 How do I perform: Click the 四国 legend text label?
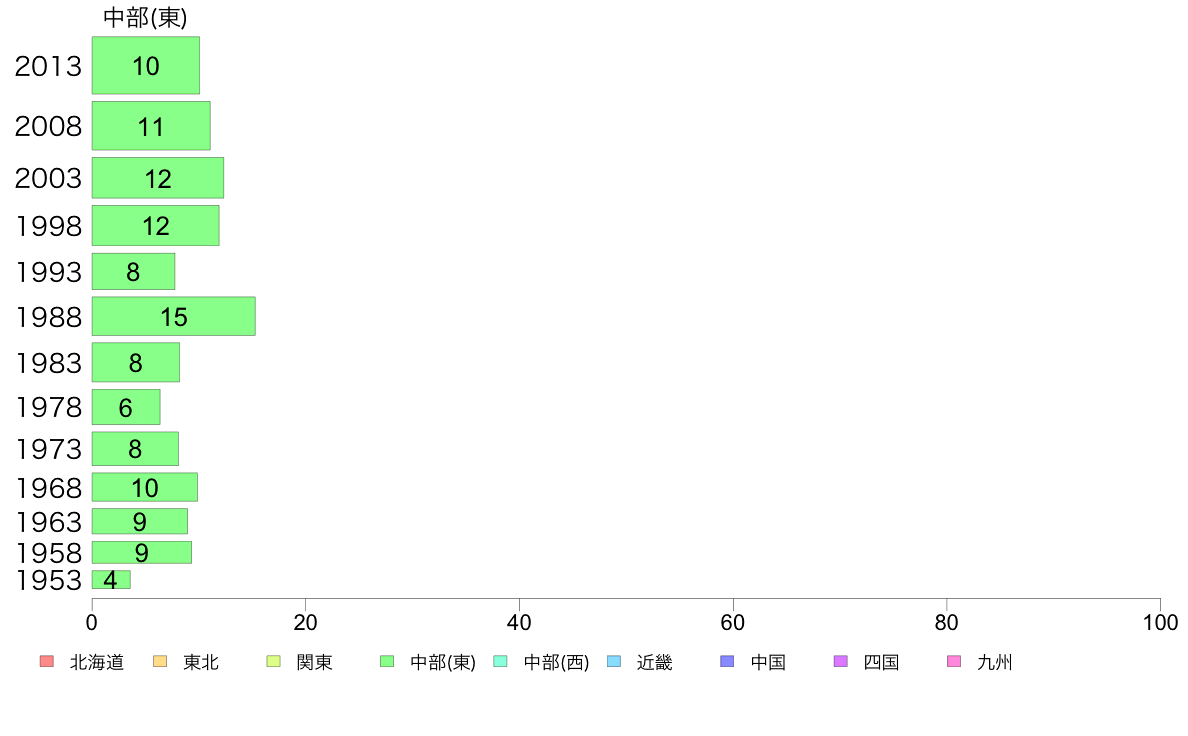[881, 662]
